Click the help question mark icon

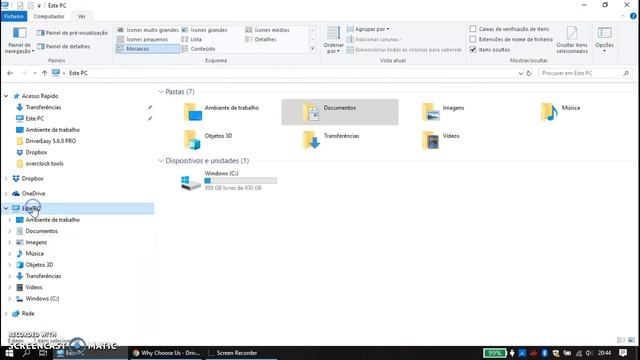pos(633,16)
